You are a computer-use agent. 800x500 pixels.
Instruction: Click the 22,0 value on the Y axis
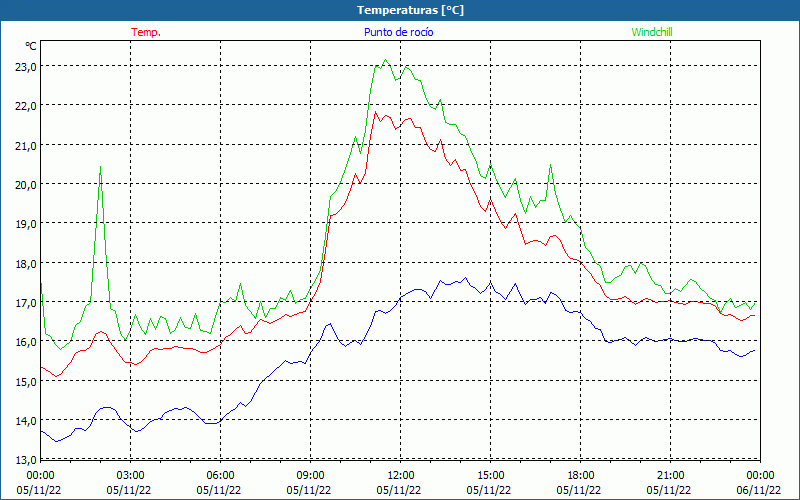(x=26, y=106)
